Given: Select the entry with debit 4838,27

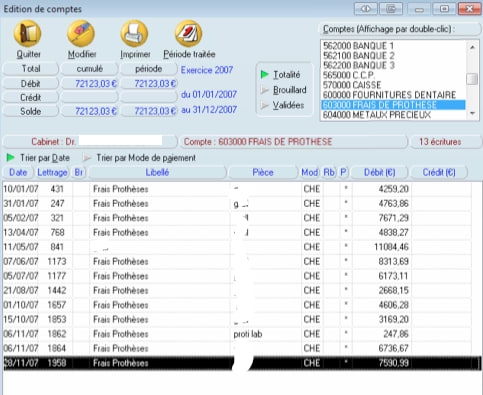Looking at the screenshot, I should [237, 232].
